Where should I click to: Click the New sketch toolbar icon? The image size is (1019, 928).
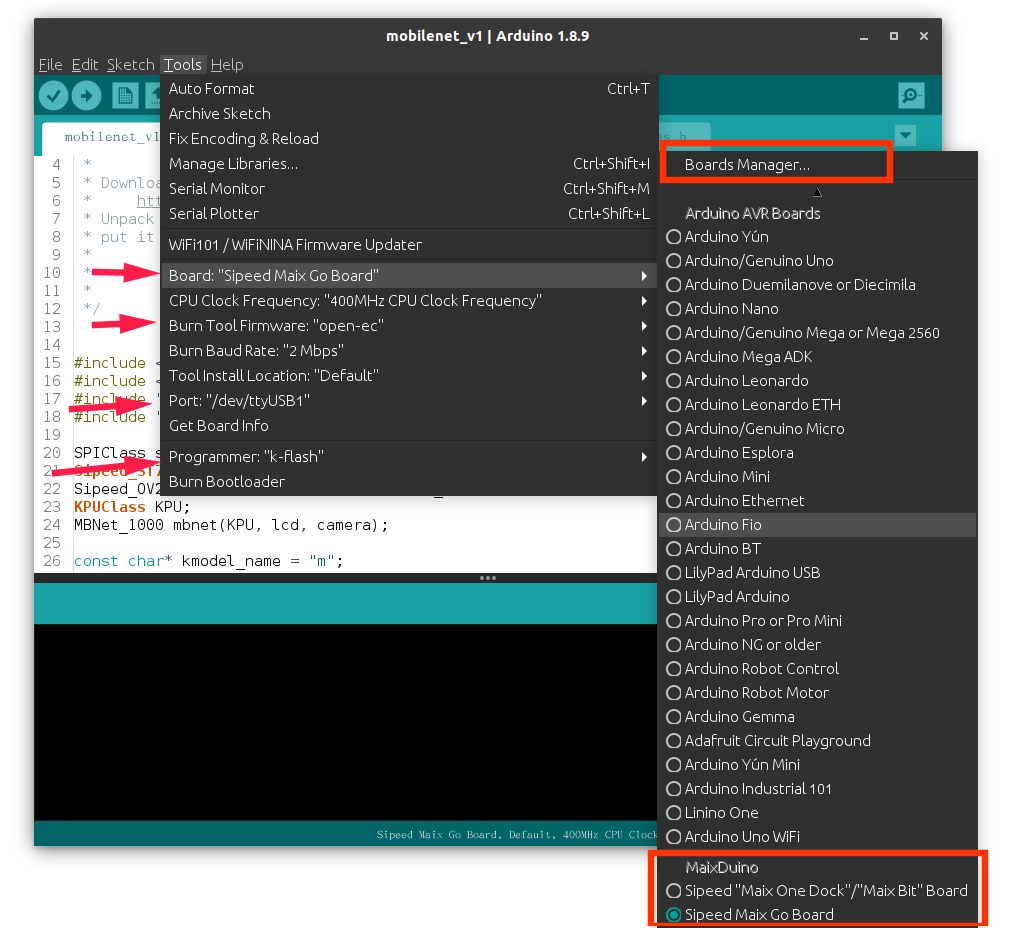tap(125, 96)
